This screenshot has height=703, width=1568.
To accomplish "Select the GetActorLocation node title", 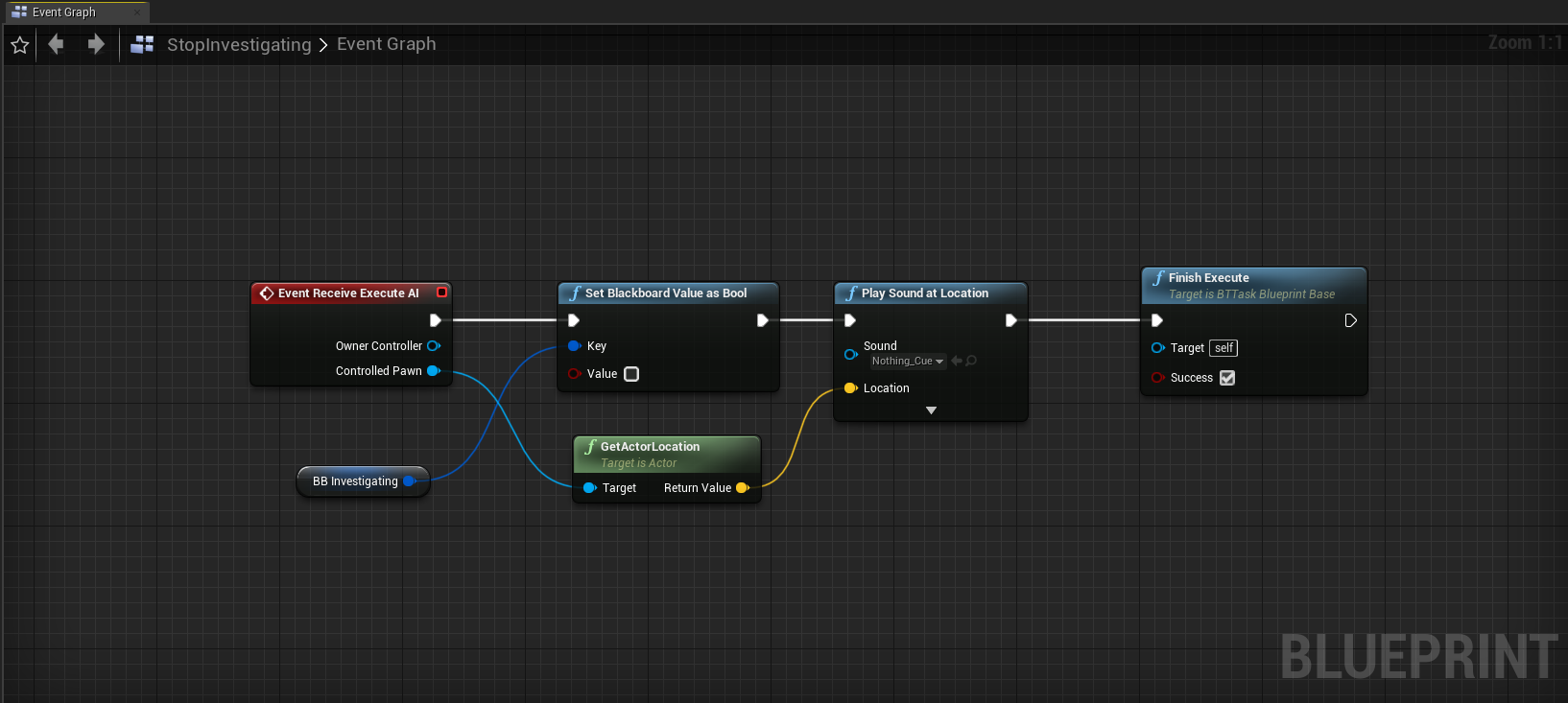I will pyautogui.click(x=650, y=447).
